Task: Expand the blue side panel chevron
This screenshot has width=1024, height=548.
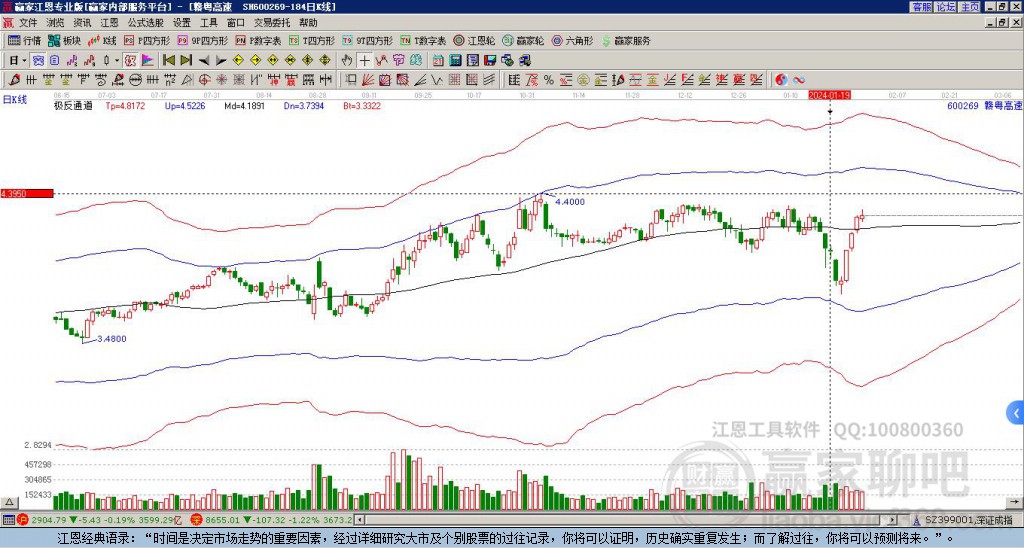Action: pyautogui.click(x=1015, y=413)
